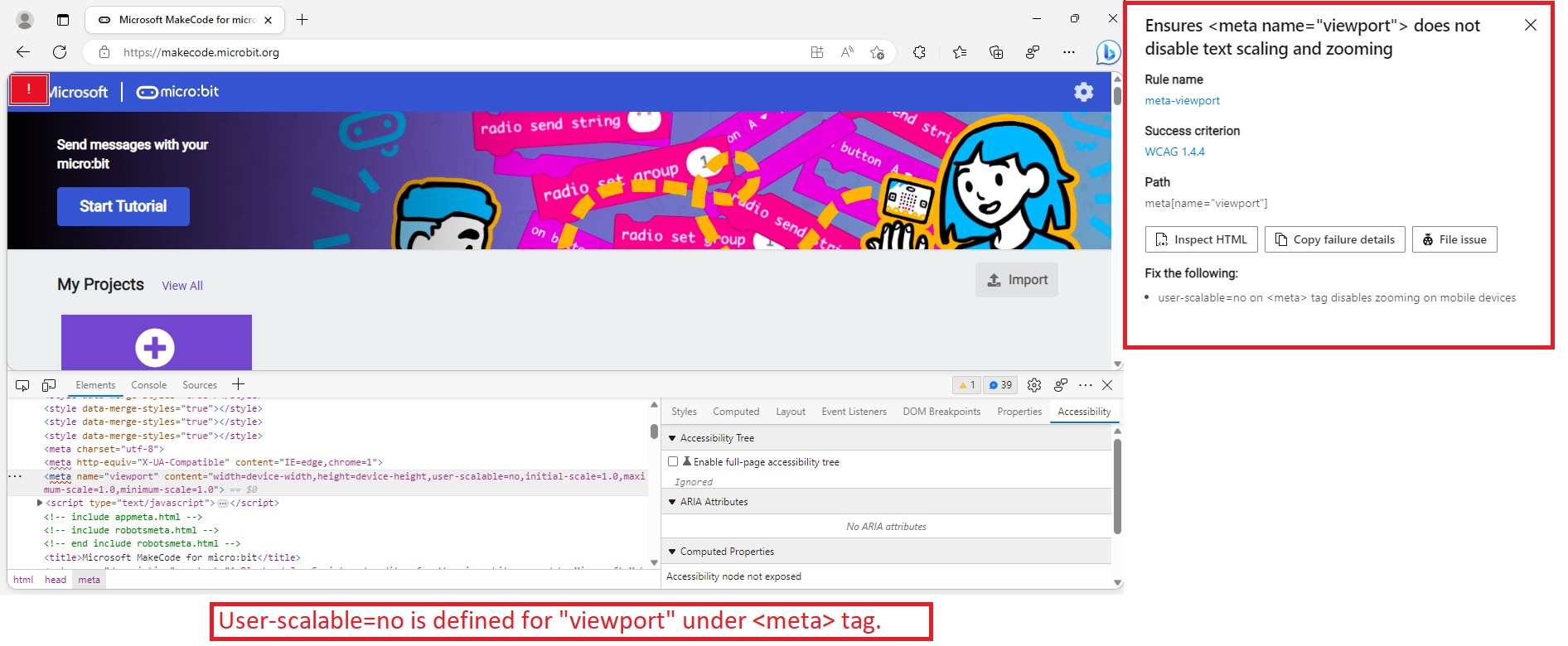Click Copy failure details button
Screen dimensions: 1568x646
(1335, 239)
